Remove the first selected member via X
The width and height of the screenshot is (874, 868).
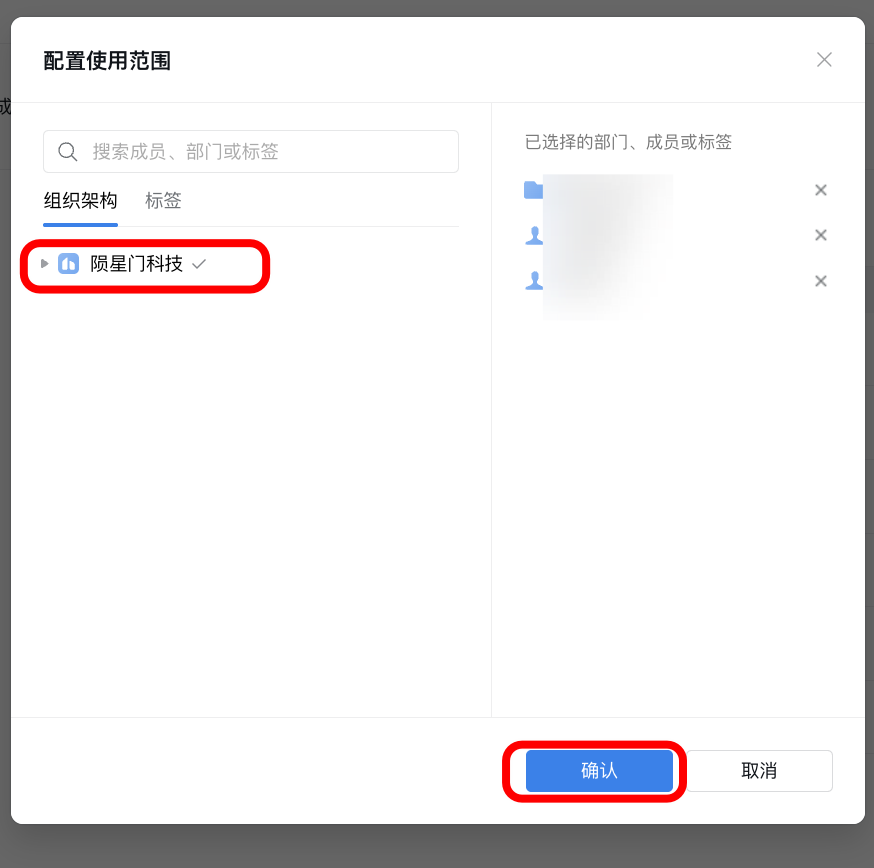click(820, 235)
